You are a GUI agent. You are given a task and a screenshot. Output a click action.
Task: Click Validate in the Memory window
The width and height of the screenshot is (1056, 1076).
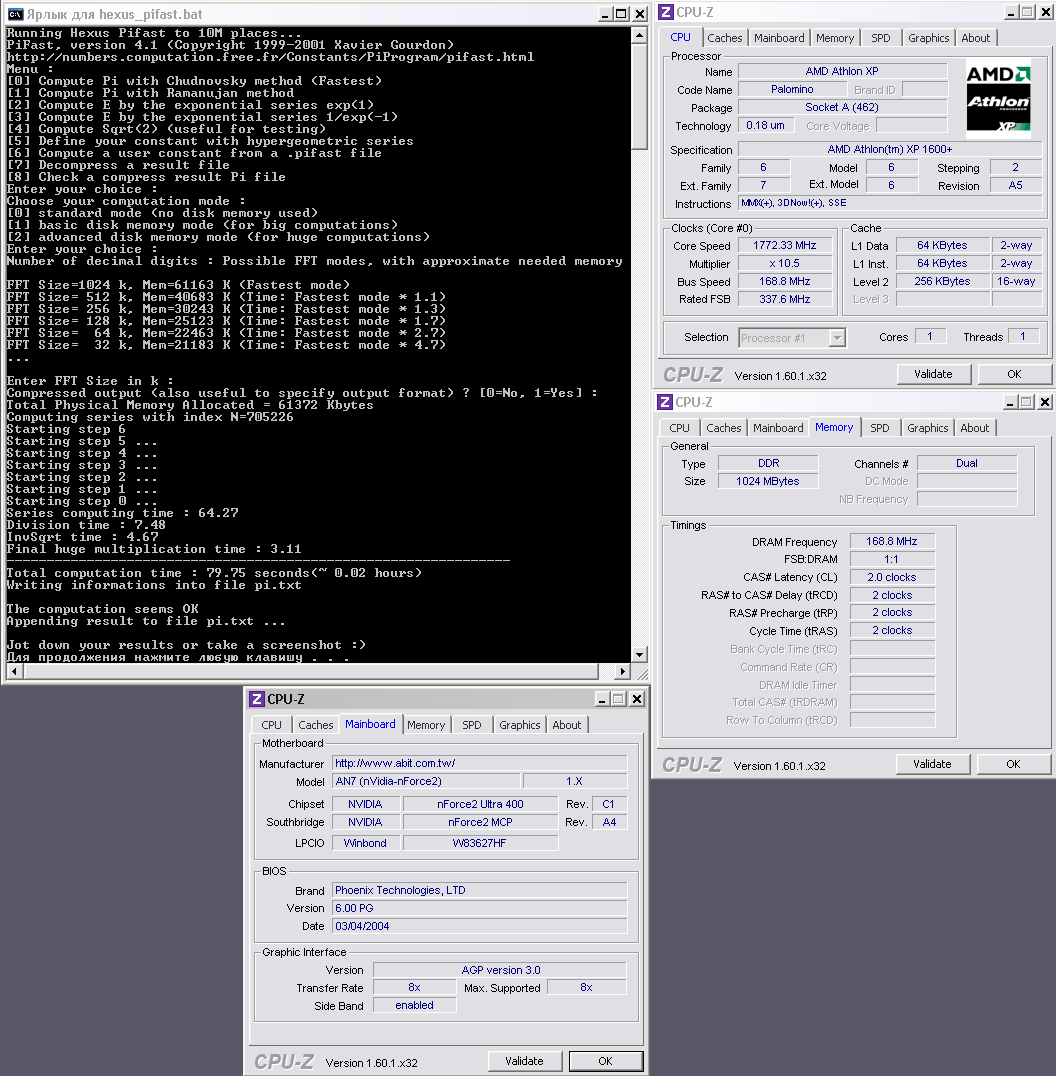(x=932, y=764)
